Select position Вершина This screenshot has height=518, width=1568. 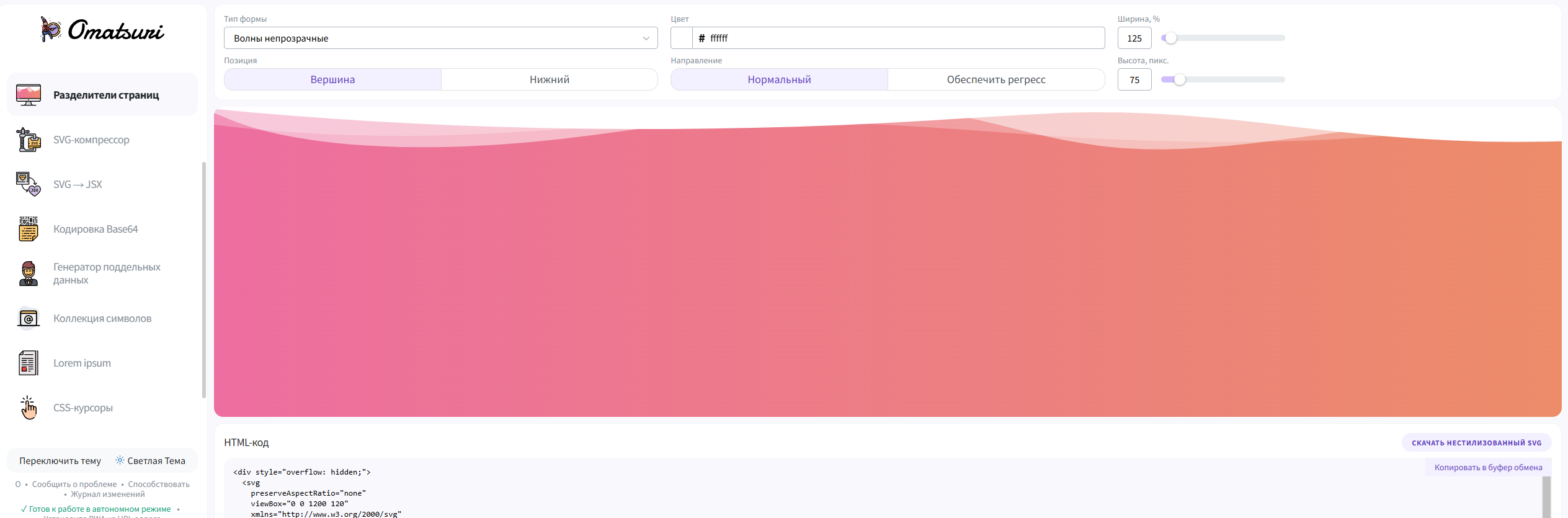[x=332, y=79]
